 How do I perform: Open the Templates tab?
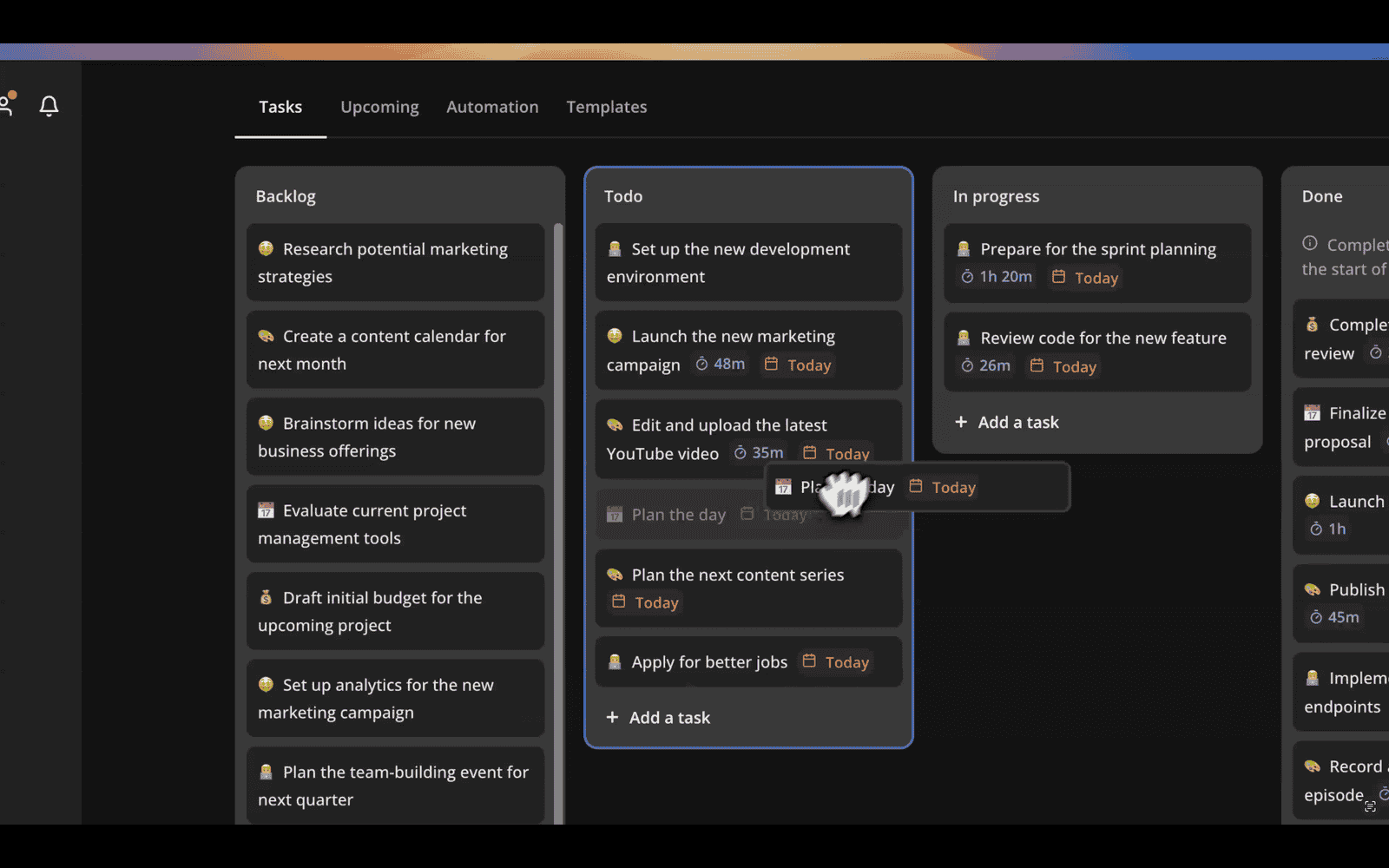(x=606, y=107)
